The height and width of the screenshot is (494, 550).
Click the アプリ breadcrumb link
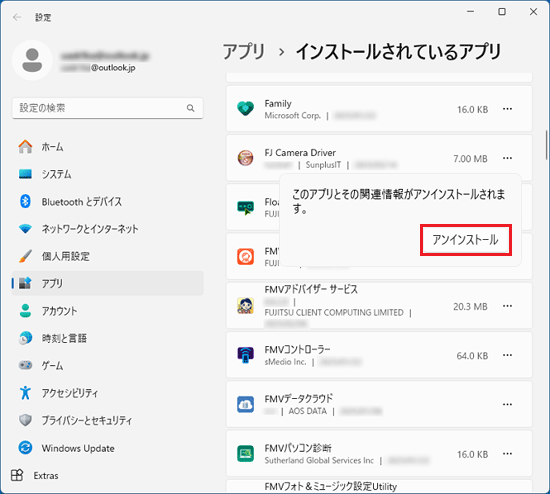[x=244, y=52]
